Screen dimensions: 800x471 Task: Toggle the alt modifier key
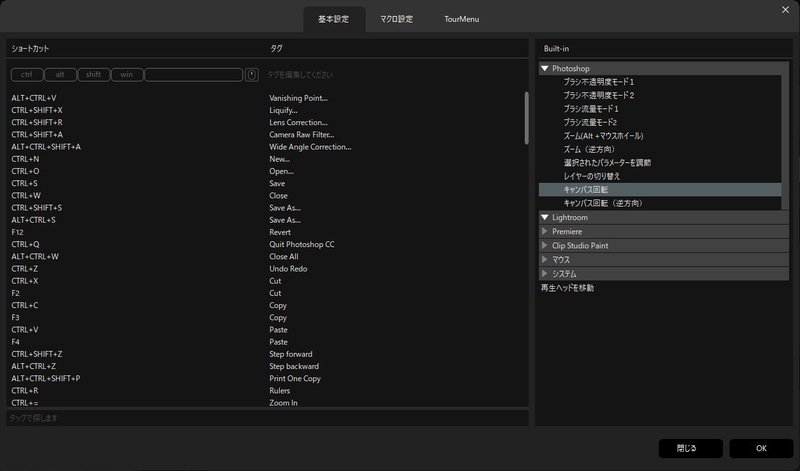(60, 75)
